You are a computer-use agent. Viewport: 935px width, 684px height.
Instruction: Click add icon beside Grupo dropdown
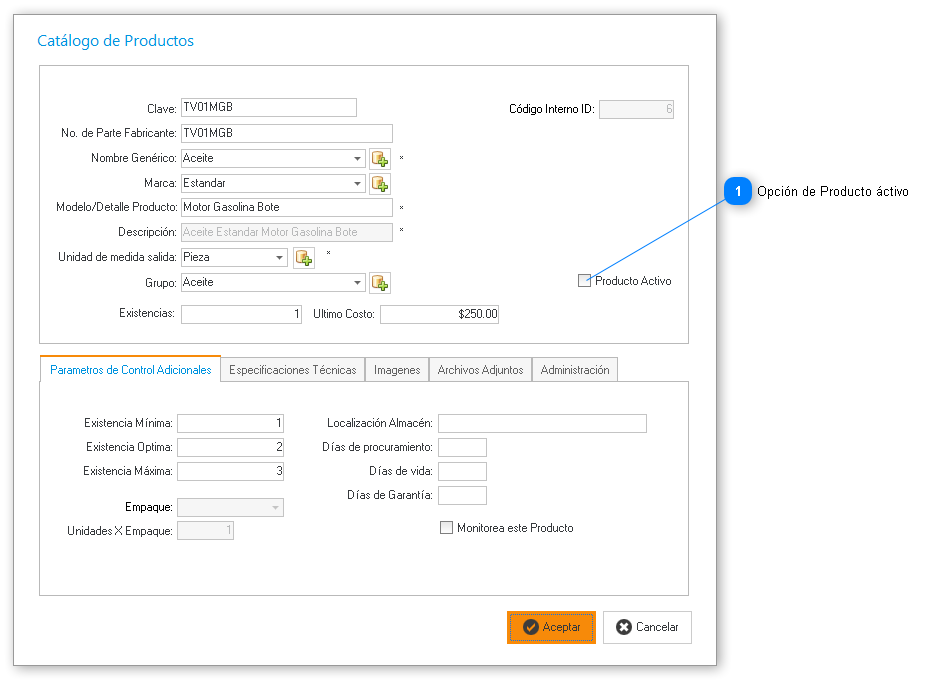click(x=380, y=283)
